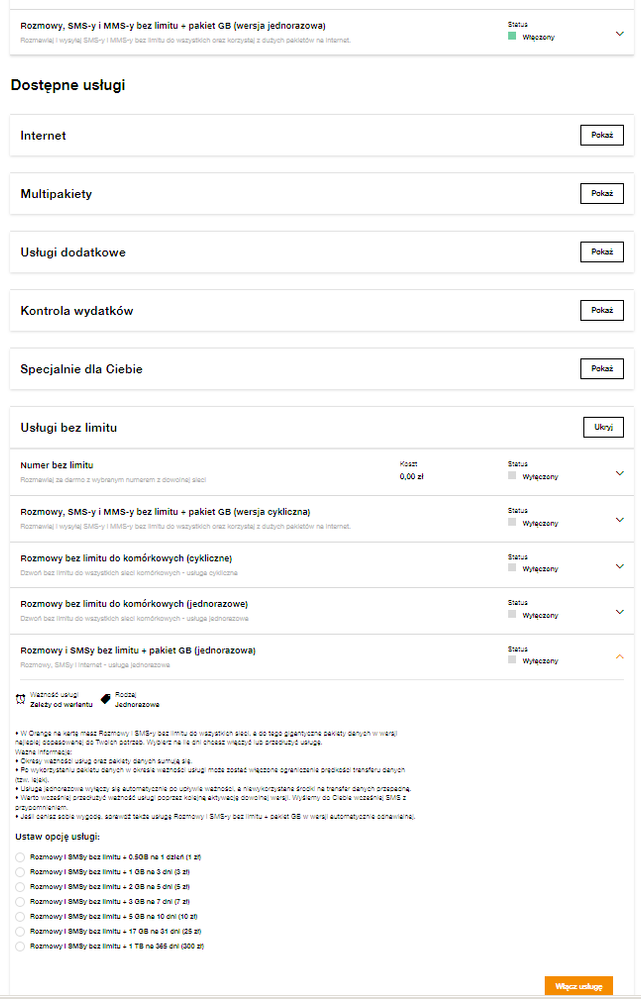
Task: Show the Multipakiety section
Action: pyautogui.click(x=601, y=194)
